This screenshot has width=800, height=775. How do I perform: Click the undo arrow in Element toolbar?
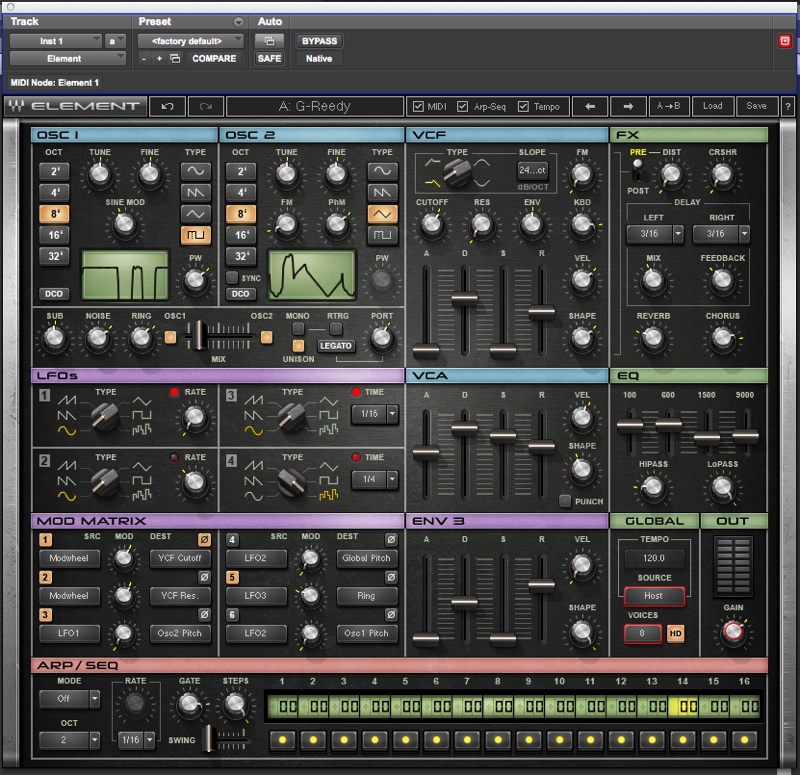coord(167,107)
